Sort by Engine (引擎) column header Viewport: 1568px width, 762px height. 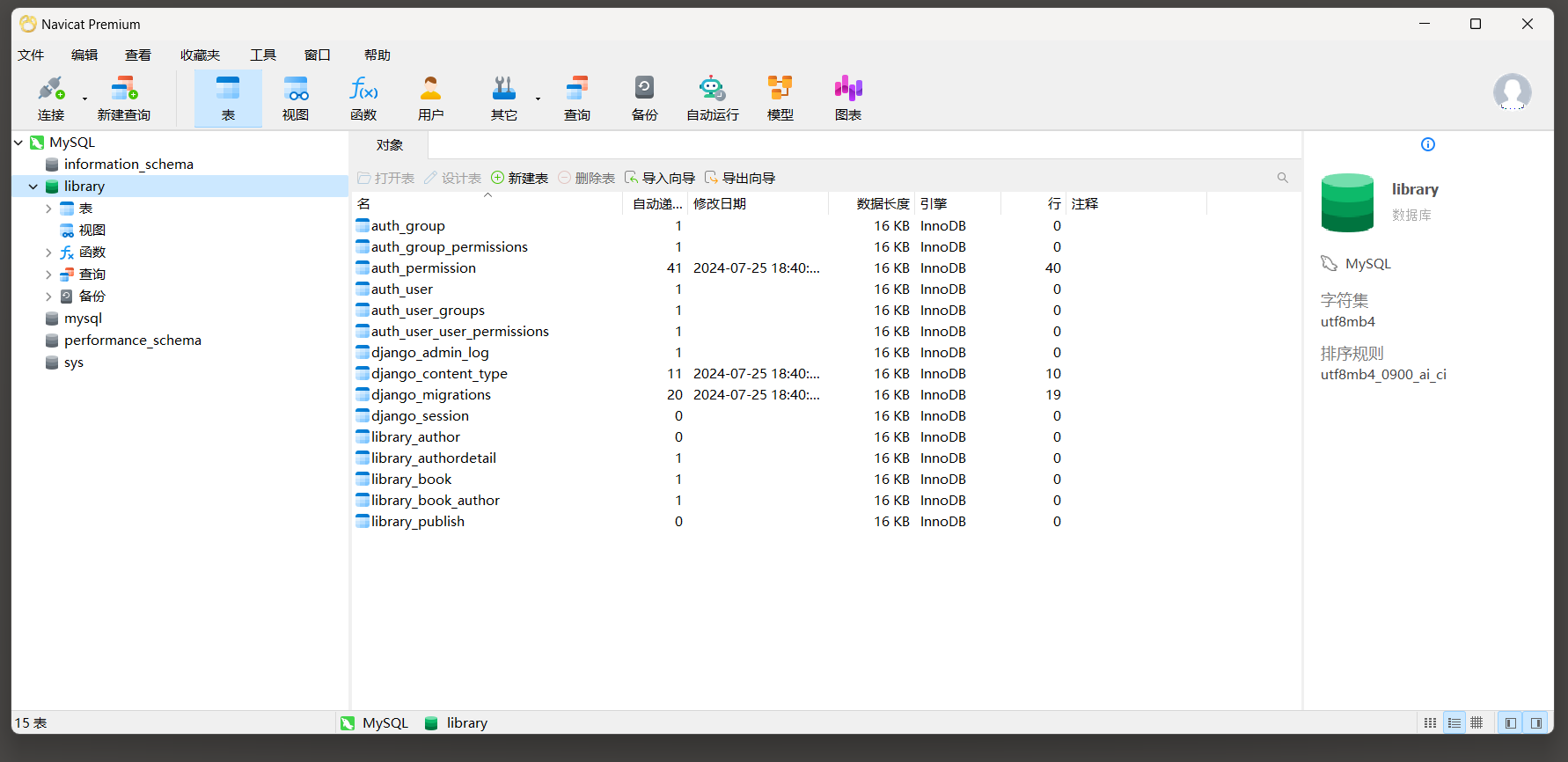coord(957,203)
